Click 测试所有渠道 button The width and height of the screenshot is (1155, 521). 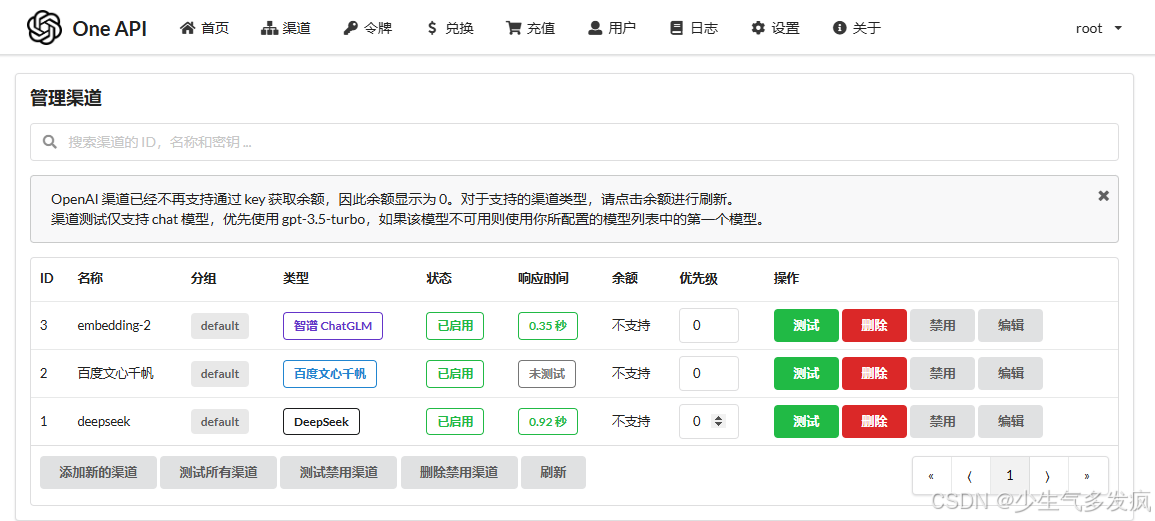218,472
